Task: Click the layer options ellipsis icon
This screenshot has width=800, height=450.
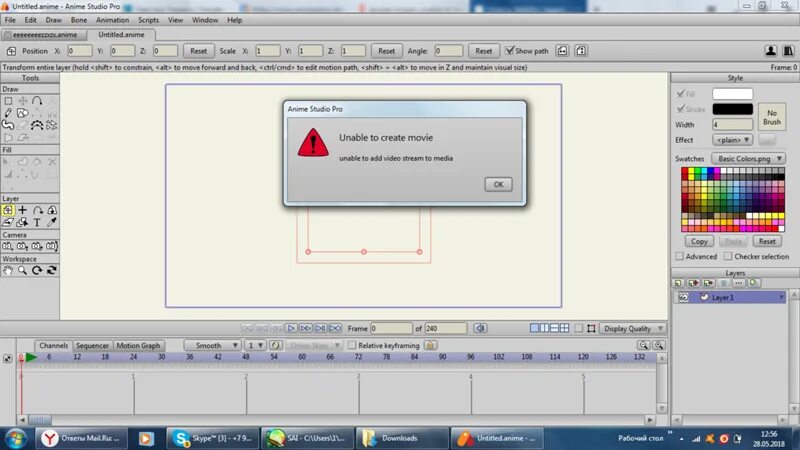Action: point(739,283)
